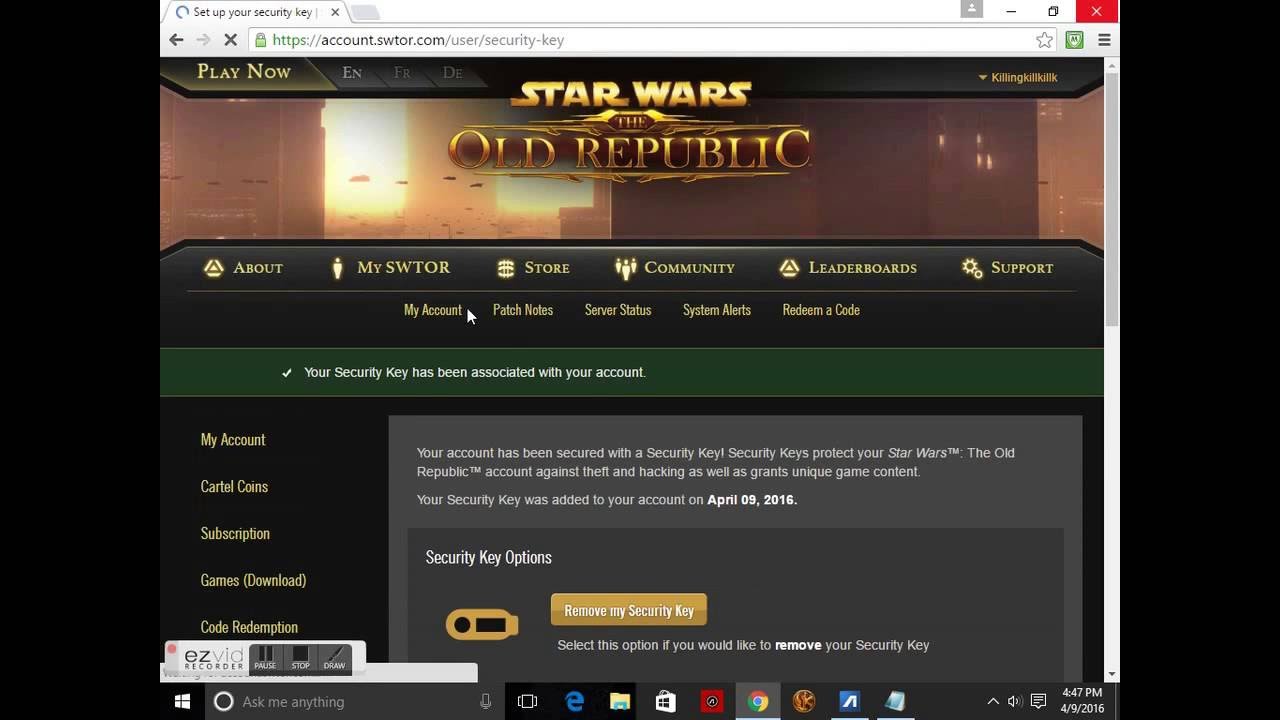Open Action Center notifications icon
The image size is (1280, 720).
click(1038, 702)
